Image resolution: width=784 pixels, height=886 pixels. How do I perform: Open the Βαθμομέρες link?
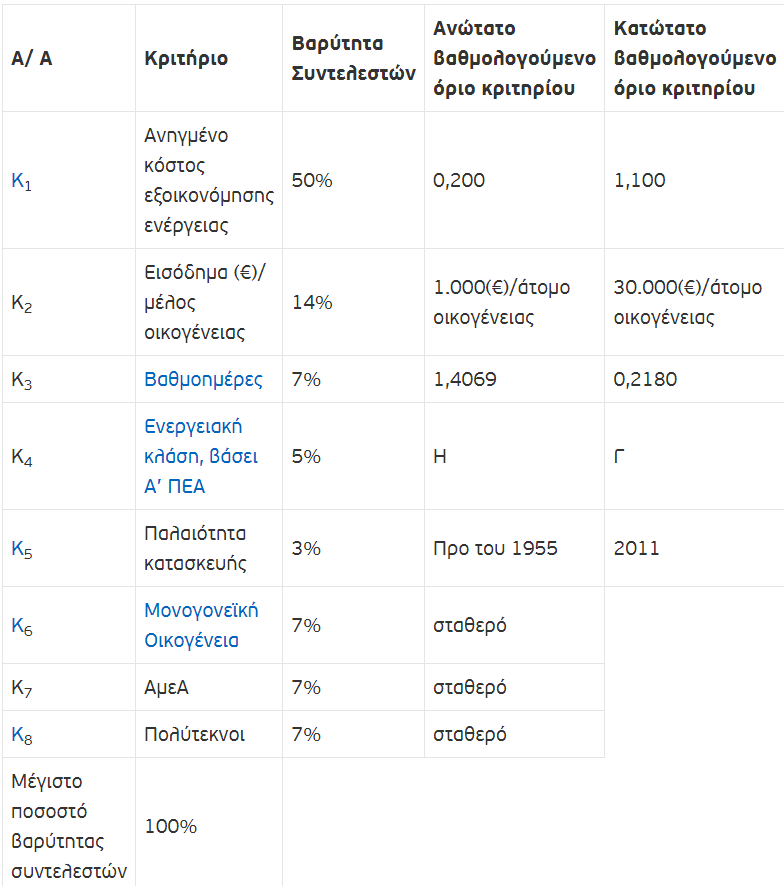[204, 379]
